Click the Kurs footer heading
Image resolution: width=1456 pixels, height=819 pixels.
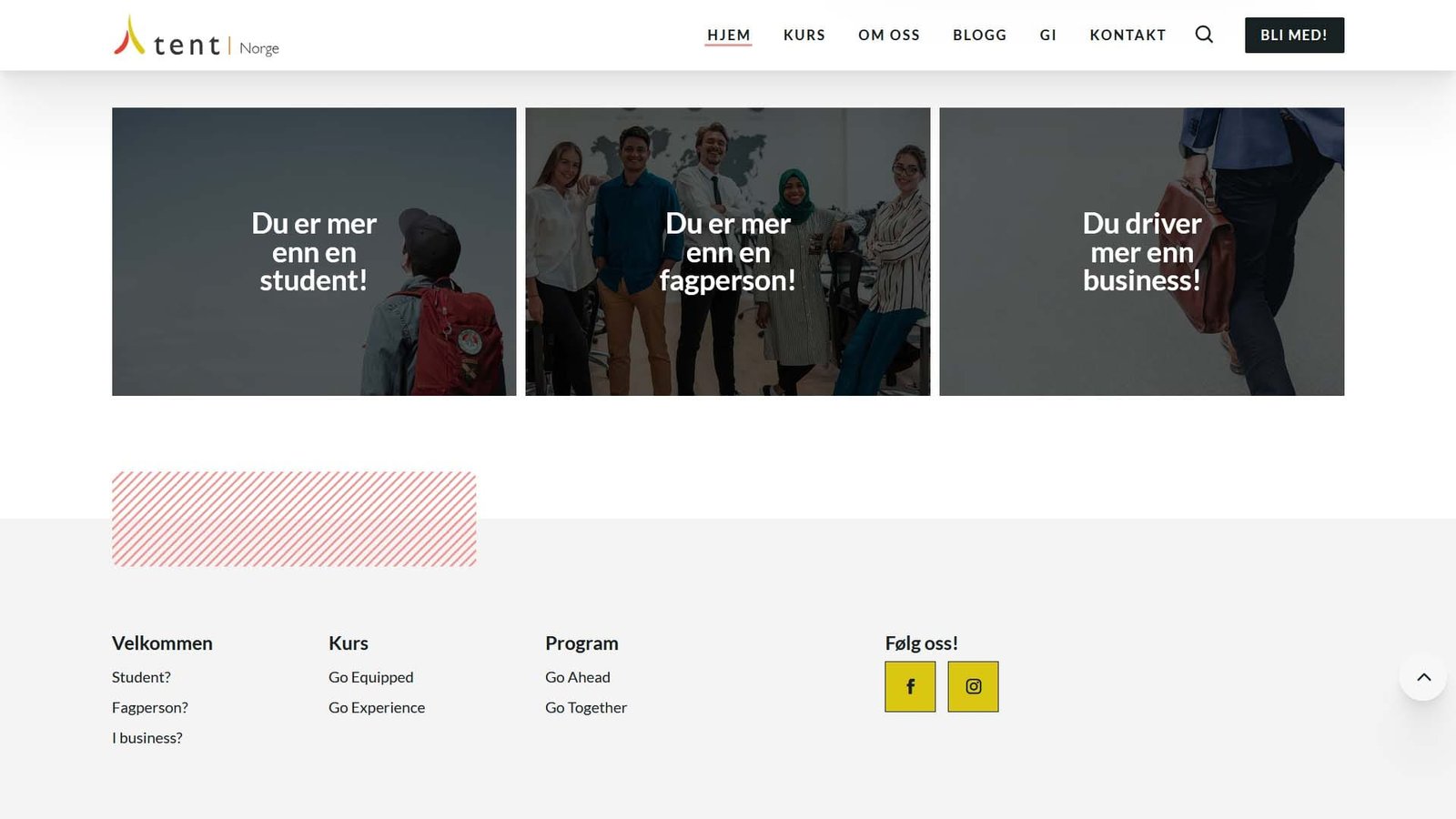pos(349,643)
